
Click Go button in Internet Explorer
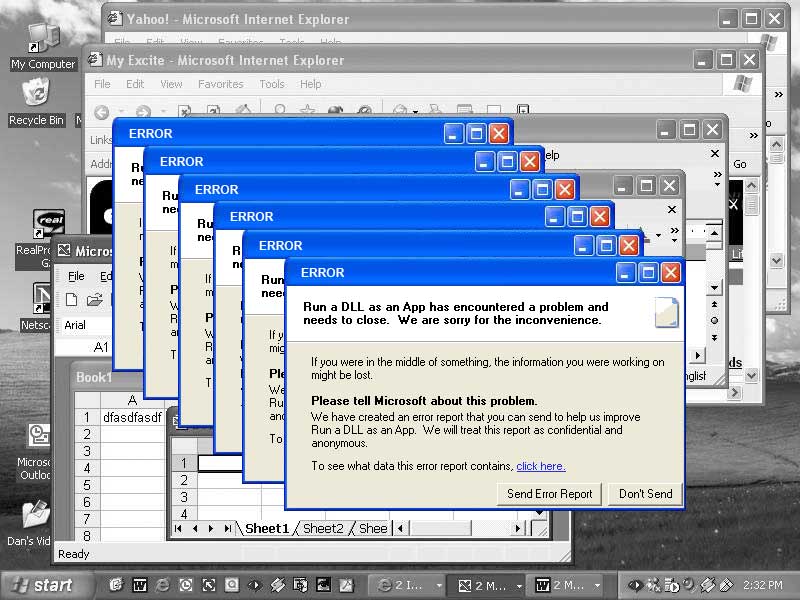tap(739, 164)
